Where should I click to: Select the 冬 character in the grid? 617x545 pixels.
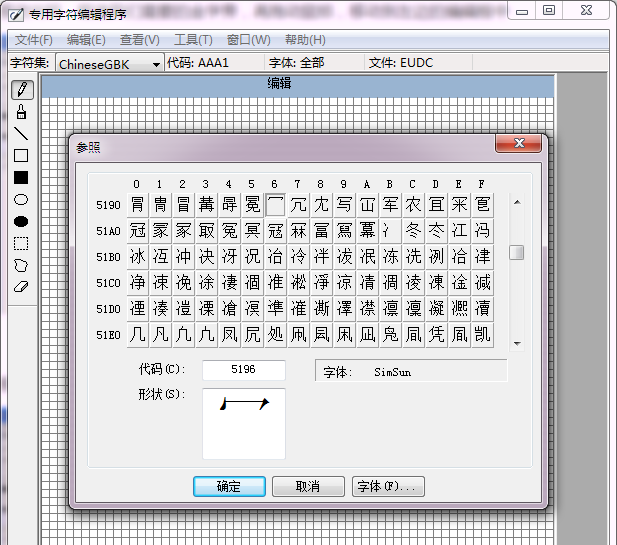click(413, 231)
